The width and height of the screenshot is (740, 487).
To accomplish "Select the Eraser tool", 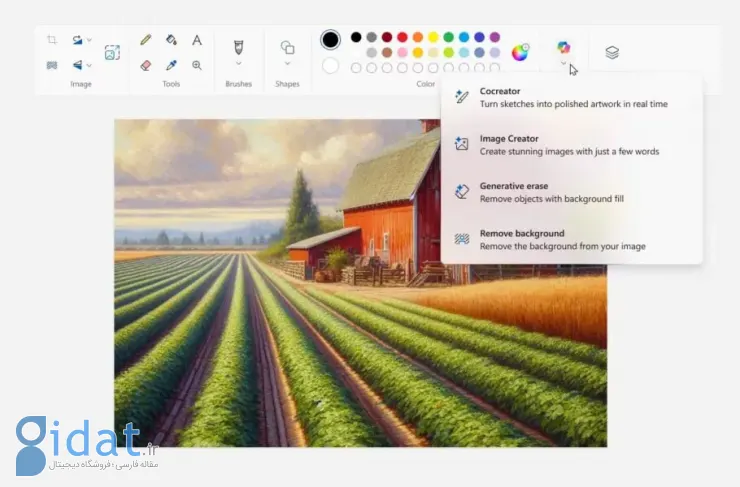I will coord(146,65).
